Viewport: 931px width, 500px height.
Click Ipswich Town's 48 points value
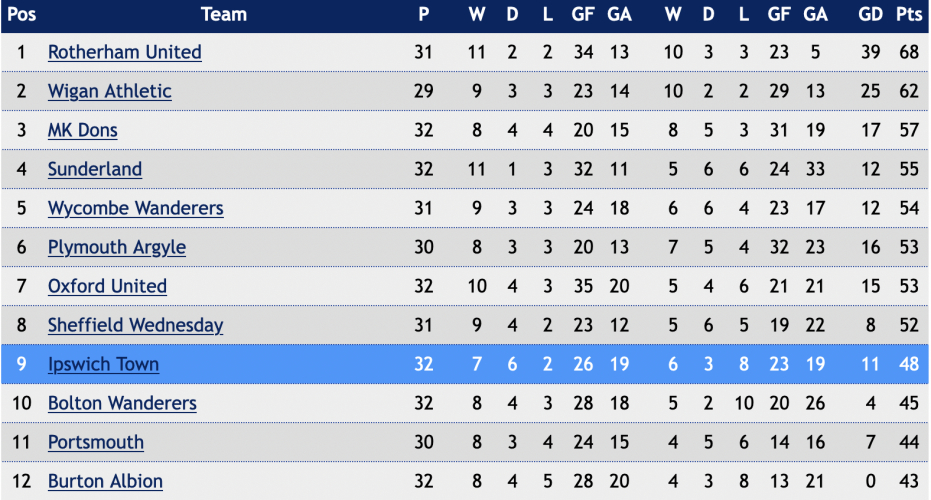[909, 365]
